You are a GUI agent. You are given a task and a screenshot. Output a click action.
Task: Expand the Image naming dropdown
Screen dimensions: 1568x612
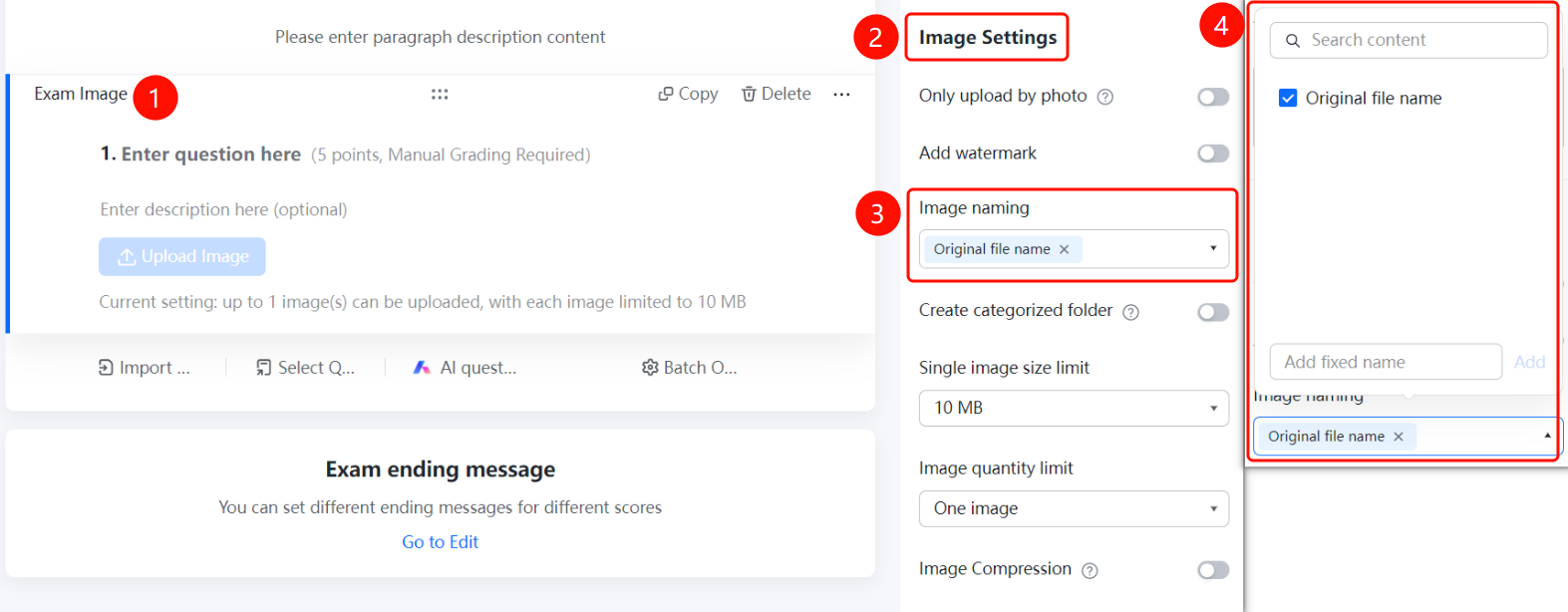tap(1074, 249)
